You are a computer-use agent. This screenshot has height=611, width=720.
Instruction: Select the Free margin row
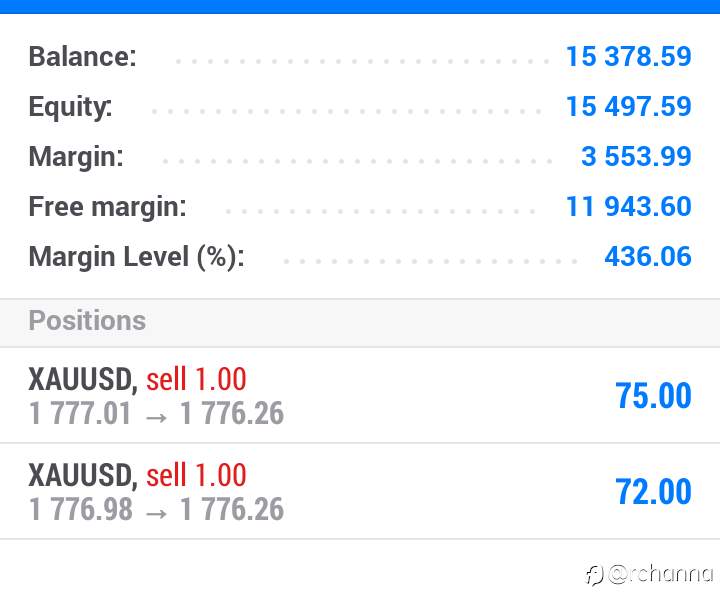click(360, 207)
